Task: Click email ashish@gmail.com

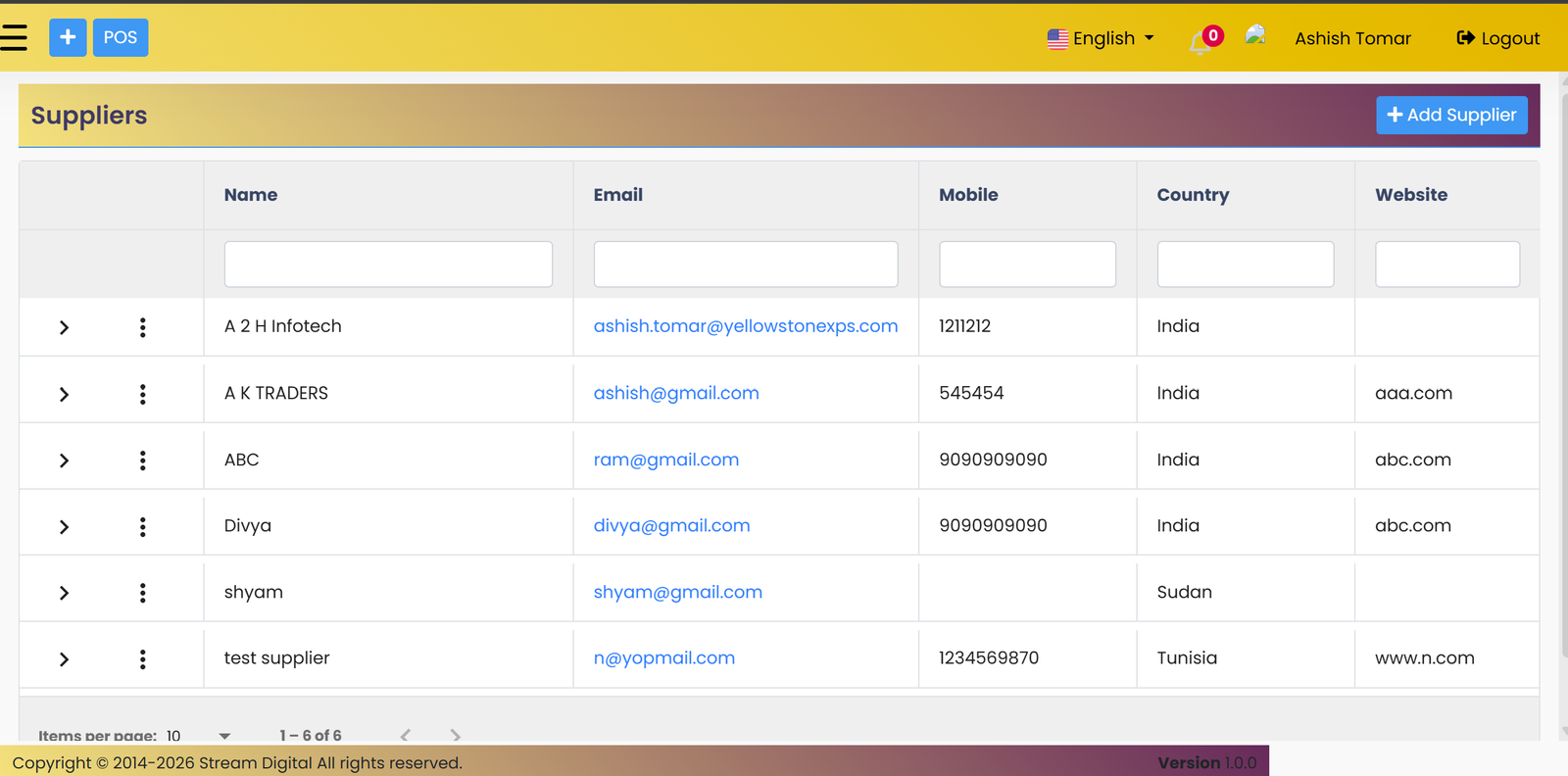Action: 676,393
